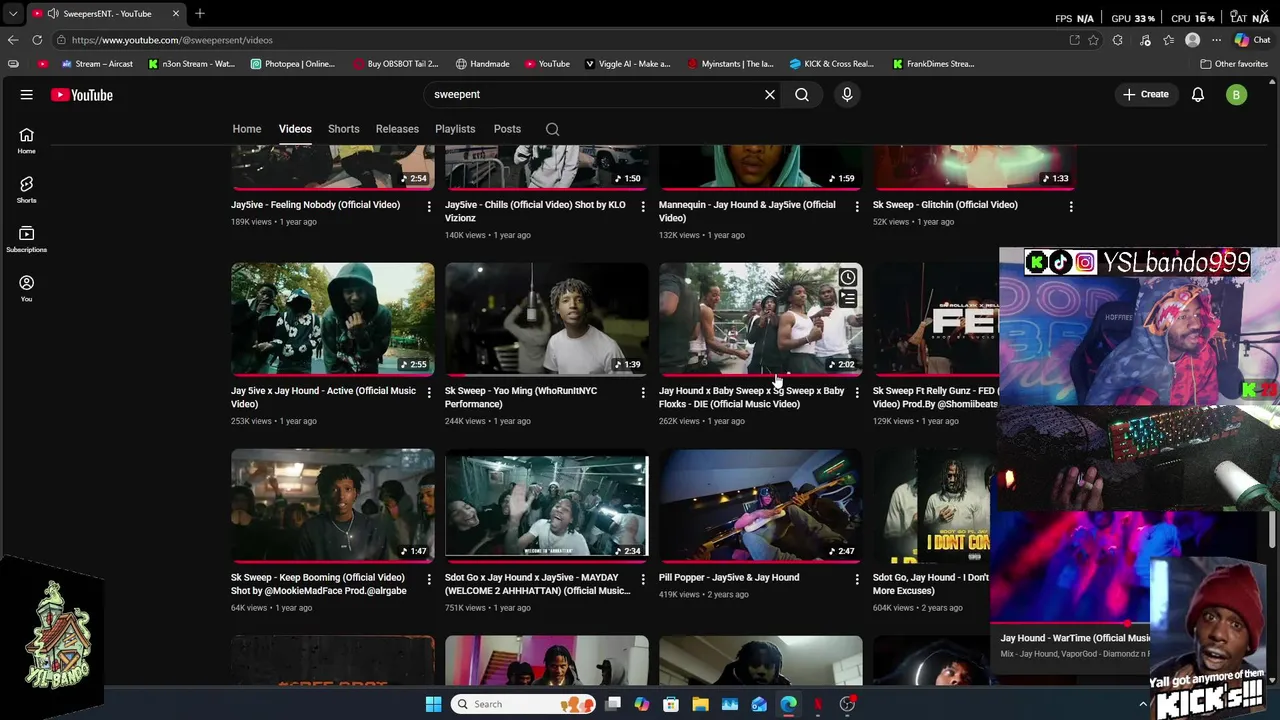Select the Videos channel tab
This screenshot has width=1280, height=720.
(295, 129)
